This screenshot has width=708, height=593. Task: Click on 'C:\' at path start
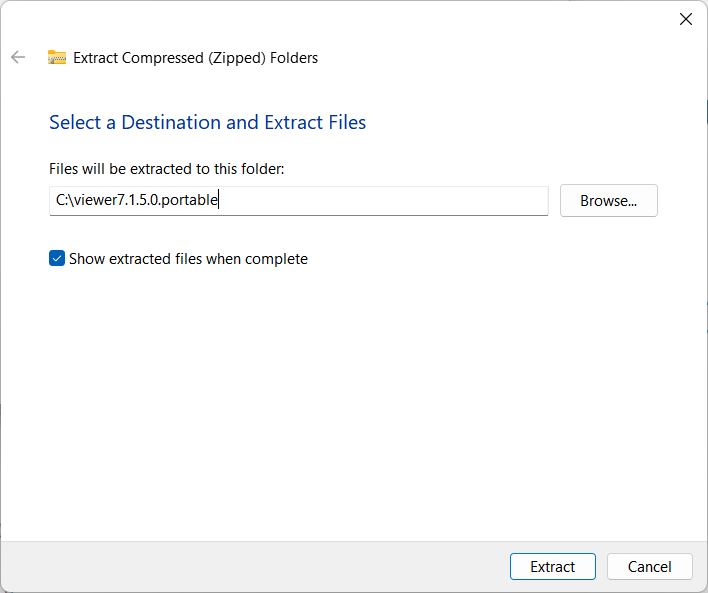62,201
